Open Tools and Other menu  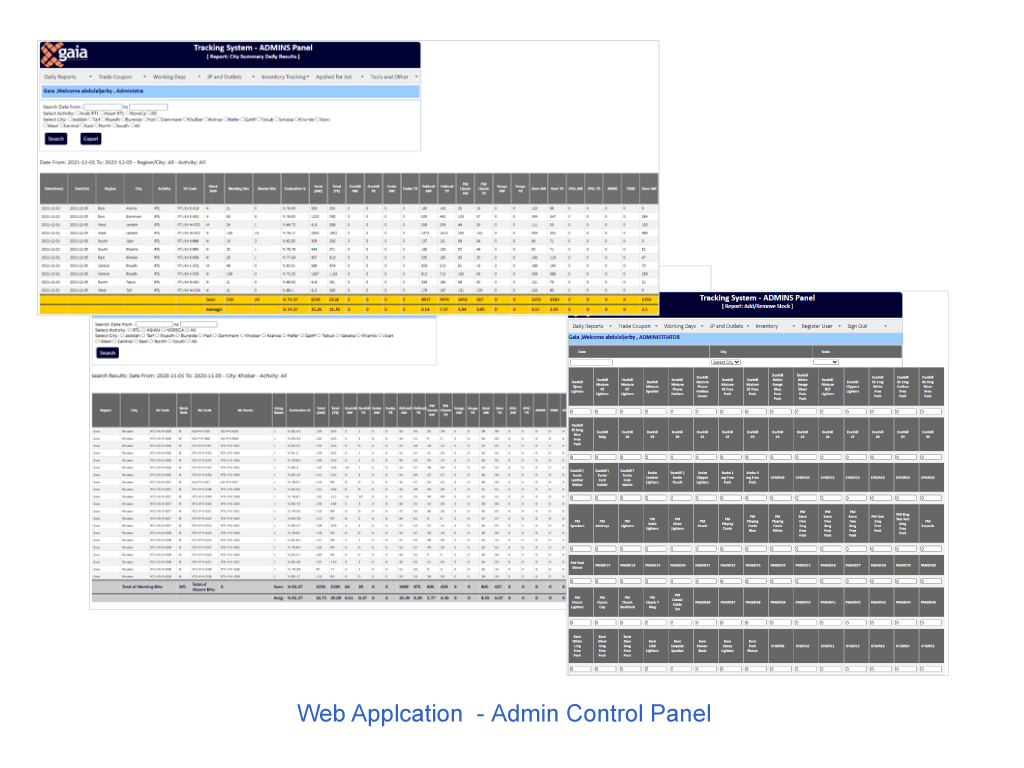tap(394, 77)
